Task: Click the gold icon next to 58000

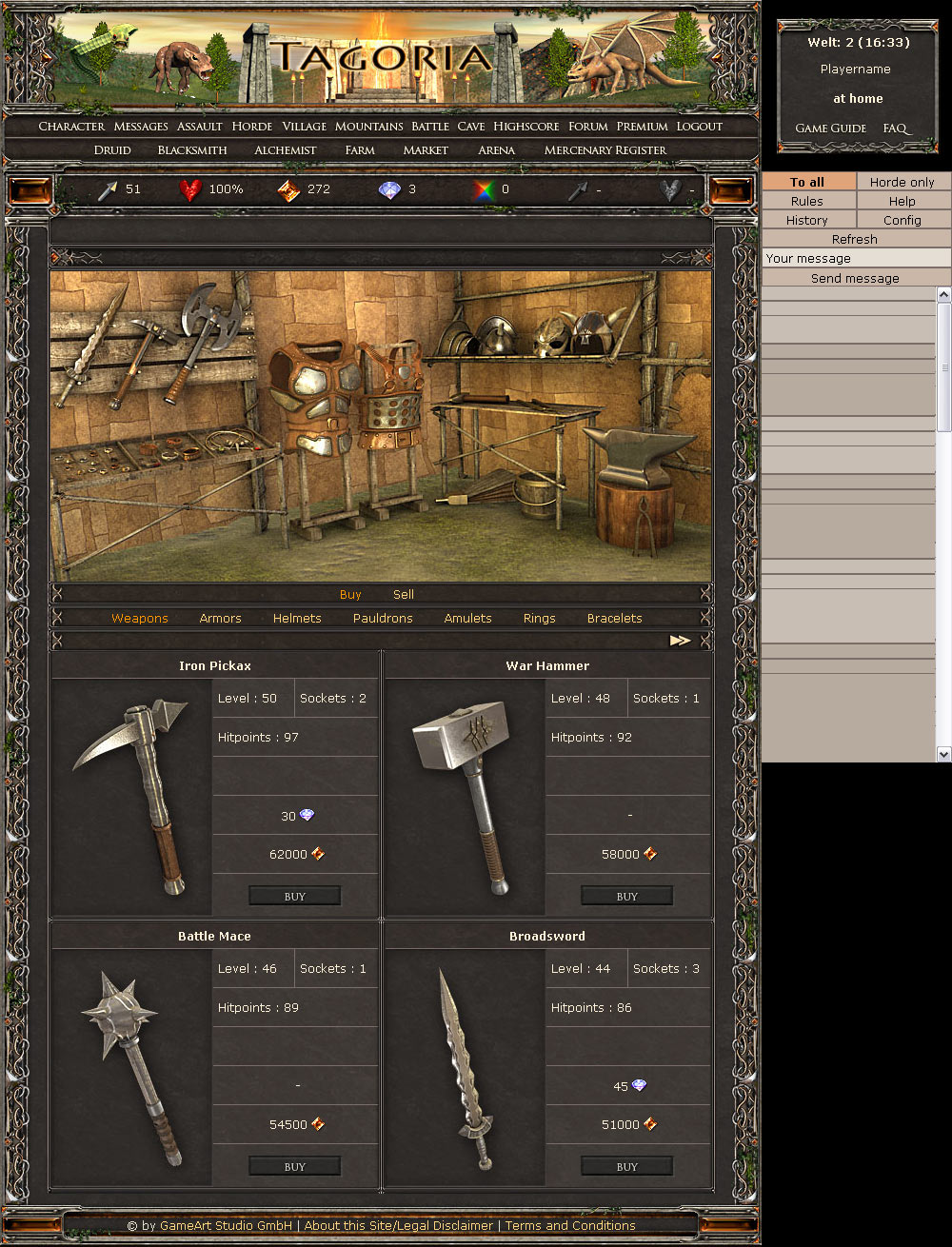Action: coord(650,854)
